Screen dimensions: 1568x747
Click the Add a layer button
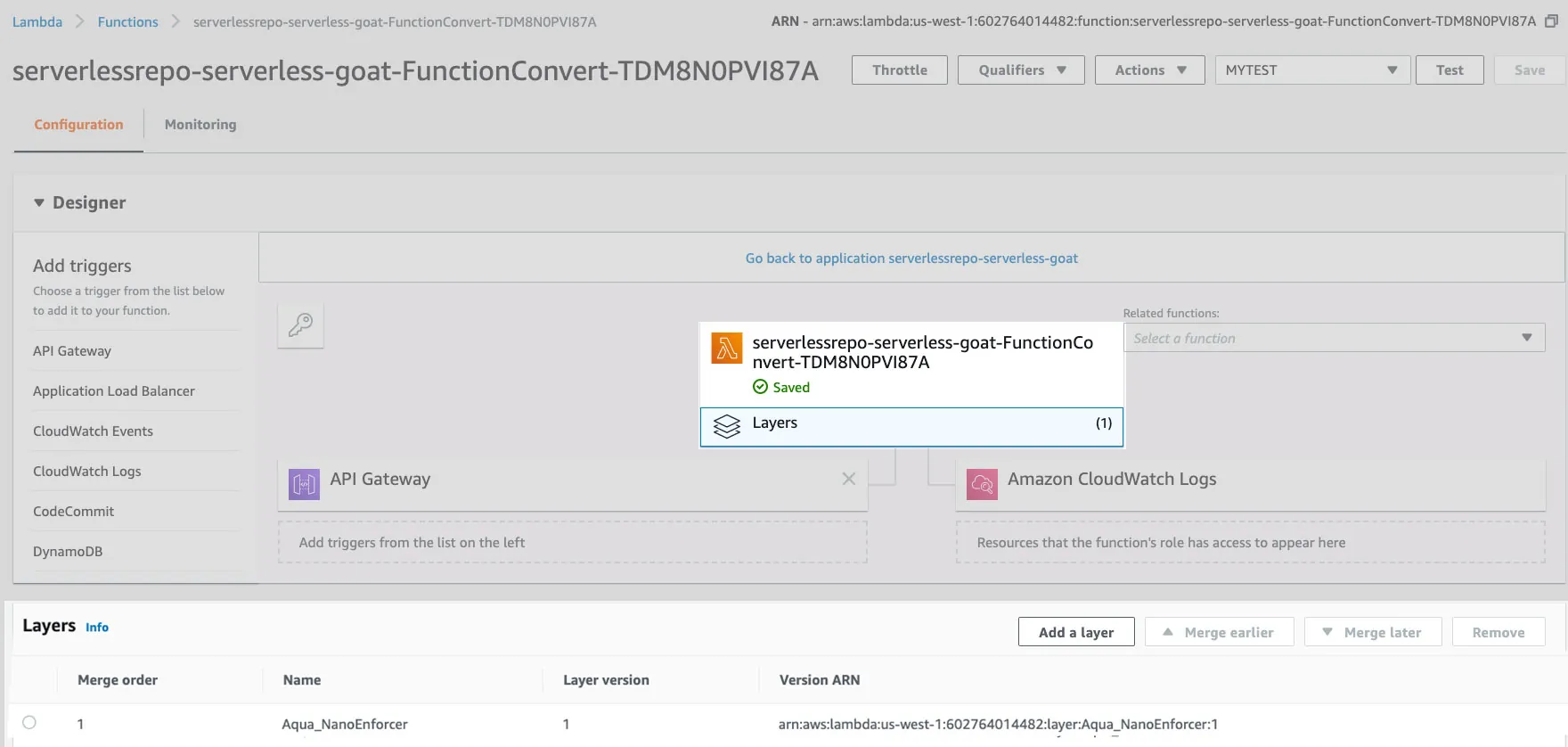(x=1076, y=632)
